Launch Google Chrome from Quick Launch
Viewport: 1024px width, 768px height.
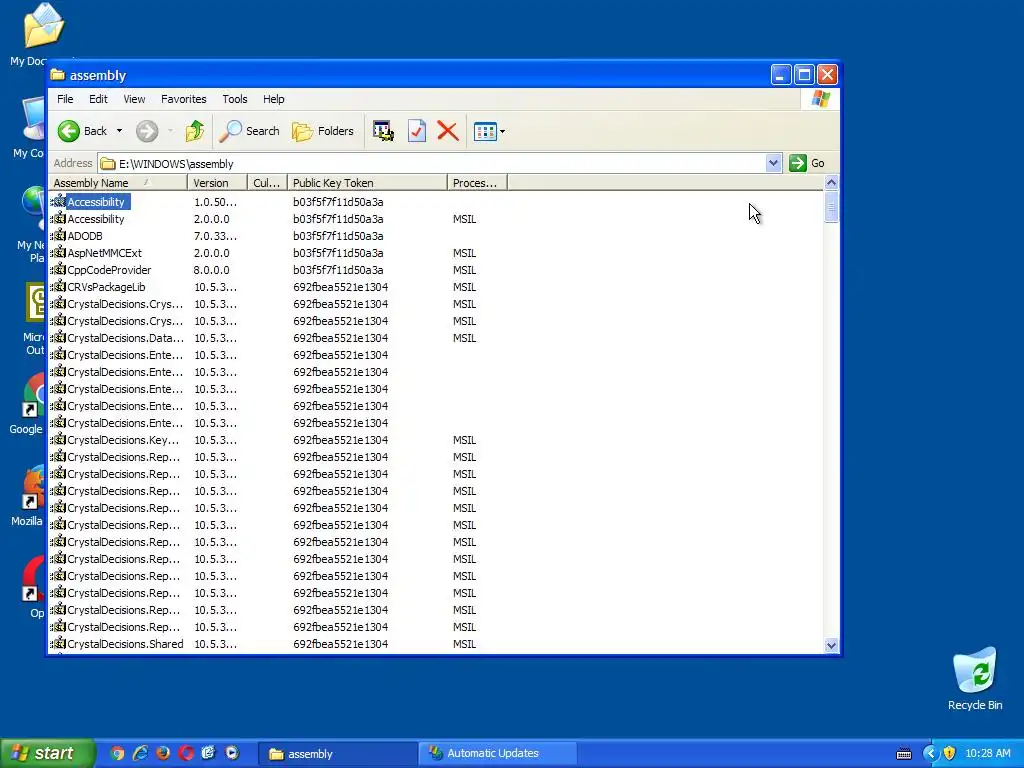[x=117, y=754]
